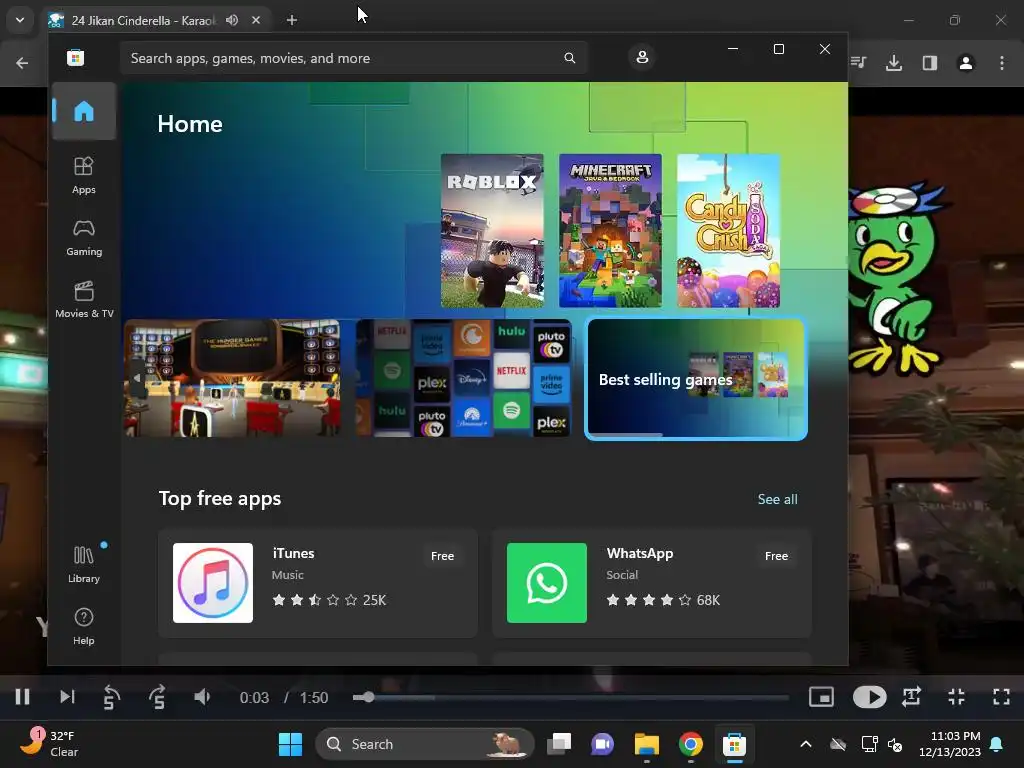Mute the tab via its speaker icon
This screenshot has height=768, width=1024.
[232, 20]
